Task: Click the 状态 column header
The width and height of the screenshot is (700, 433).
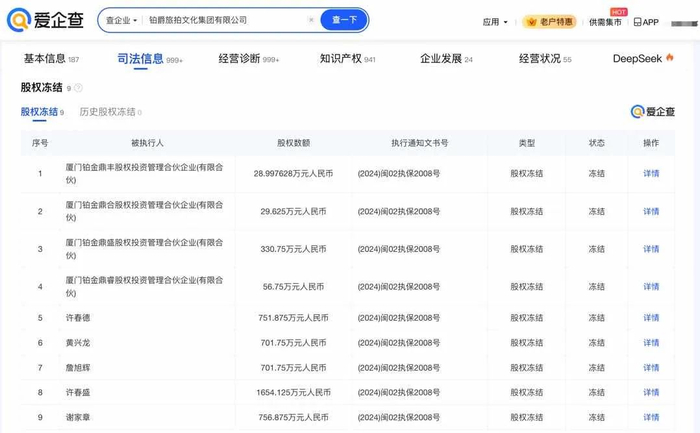Action: pyautogui.click(x=596, y=143)
